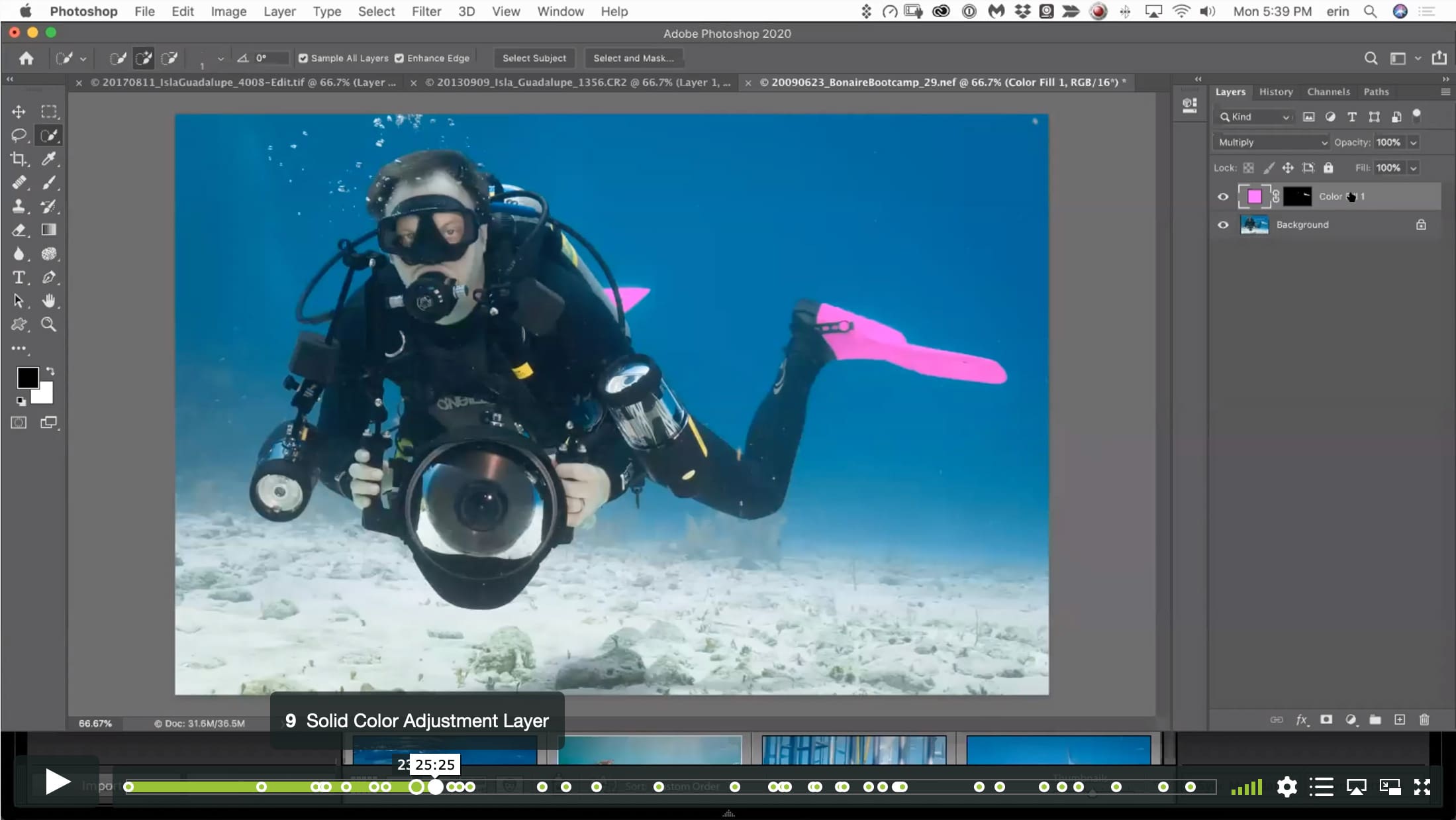
Task: Toggle Quick Mask mode
Action: click(19, 423)
